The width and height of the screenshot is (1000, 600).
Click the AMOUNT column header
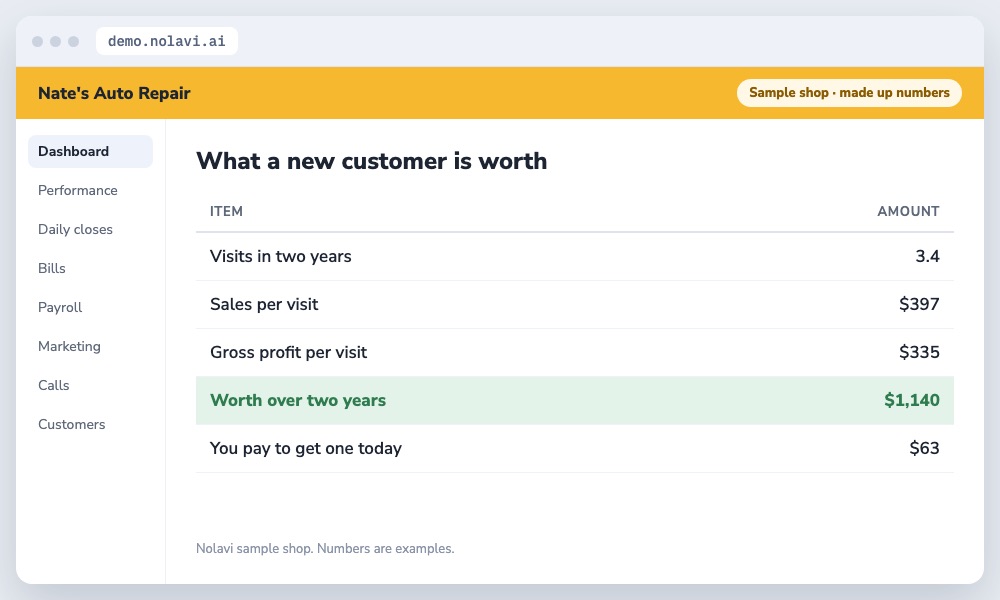908,211
